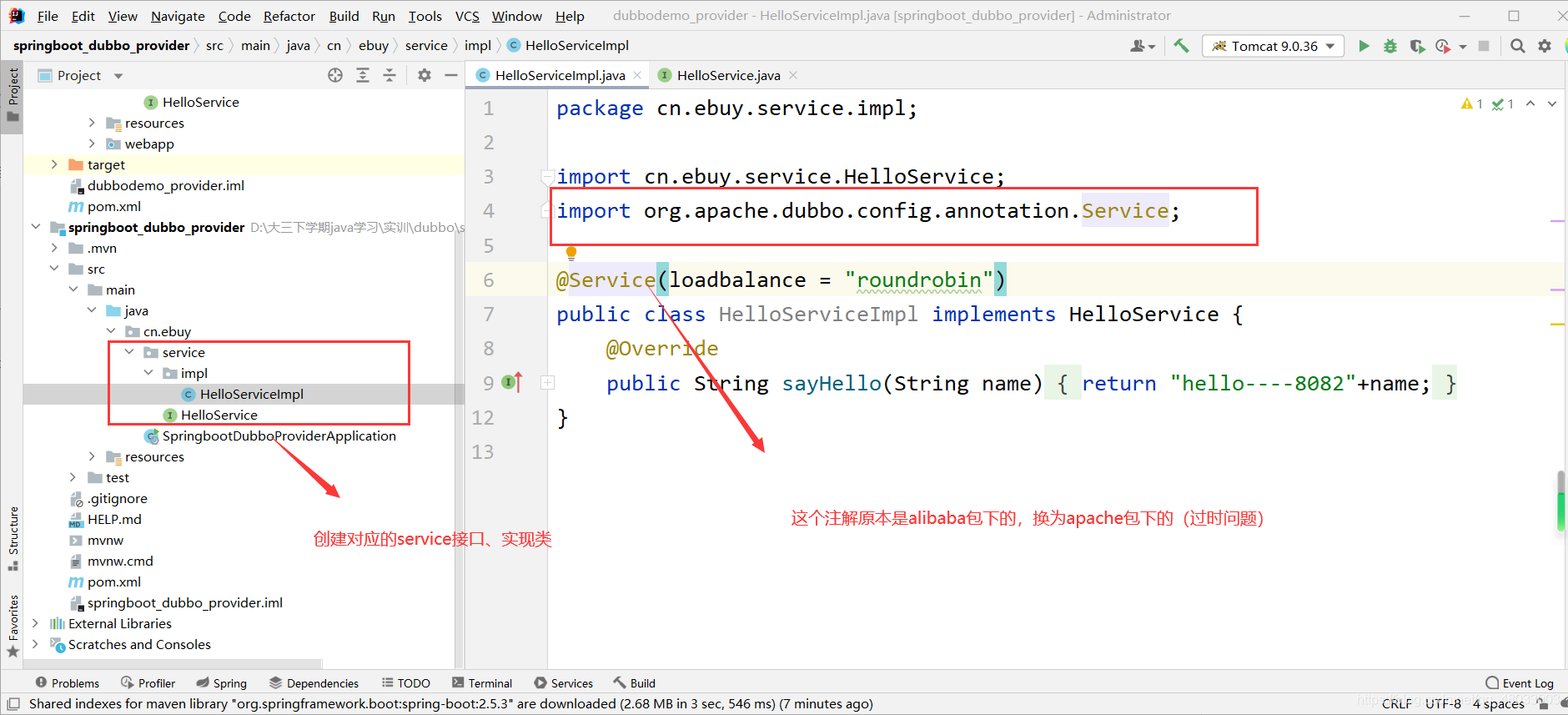Close the HelloService.java tab

click(x=793, y=75)
